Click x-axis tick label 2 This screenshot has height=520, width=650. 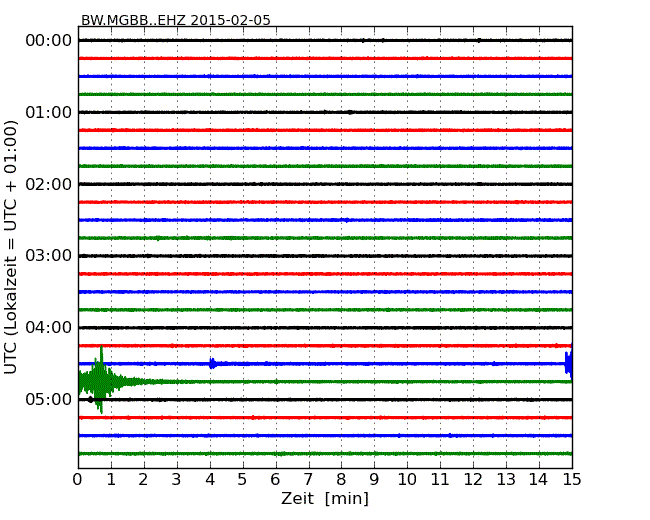click(143, 480)
